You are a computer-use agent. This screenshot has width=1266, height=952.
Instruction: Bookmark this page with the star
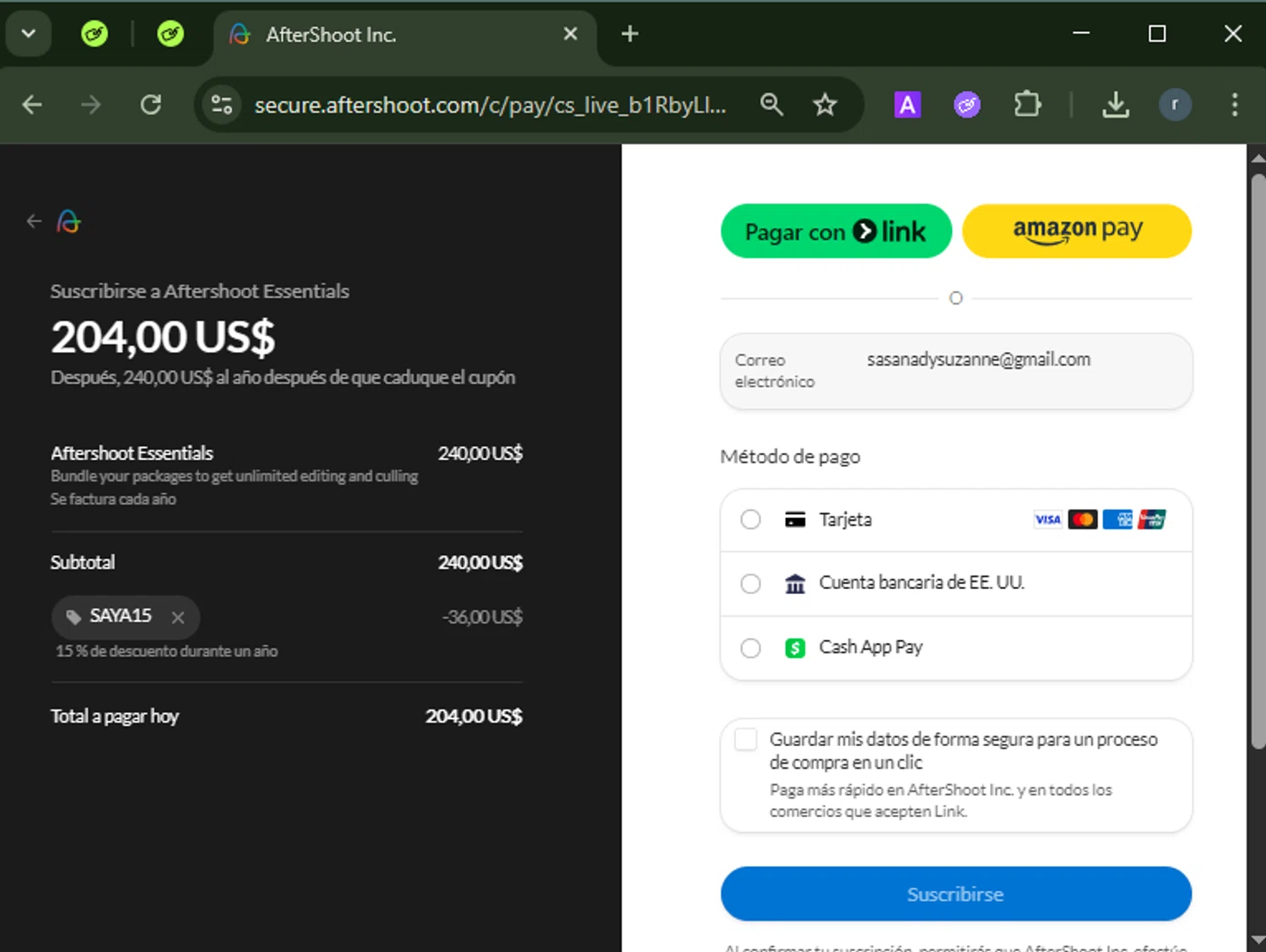[x=825, y=105]
